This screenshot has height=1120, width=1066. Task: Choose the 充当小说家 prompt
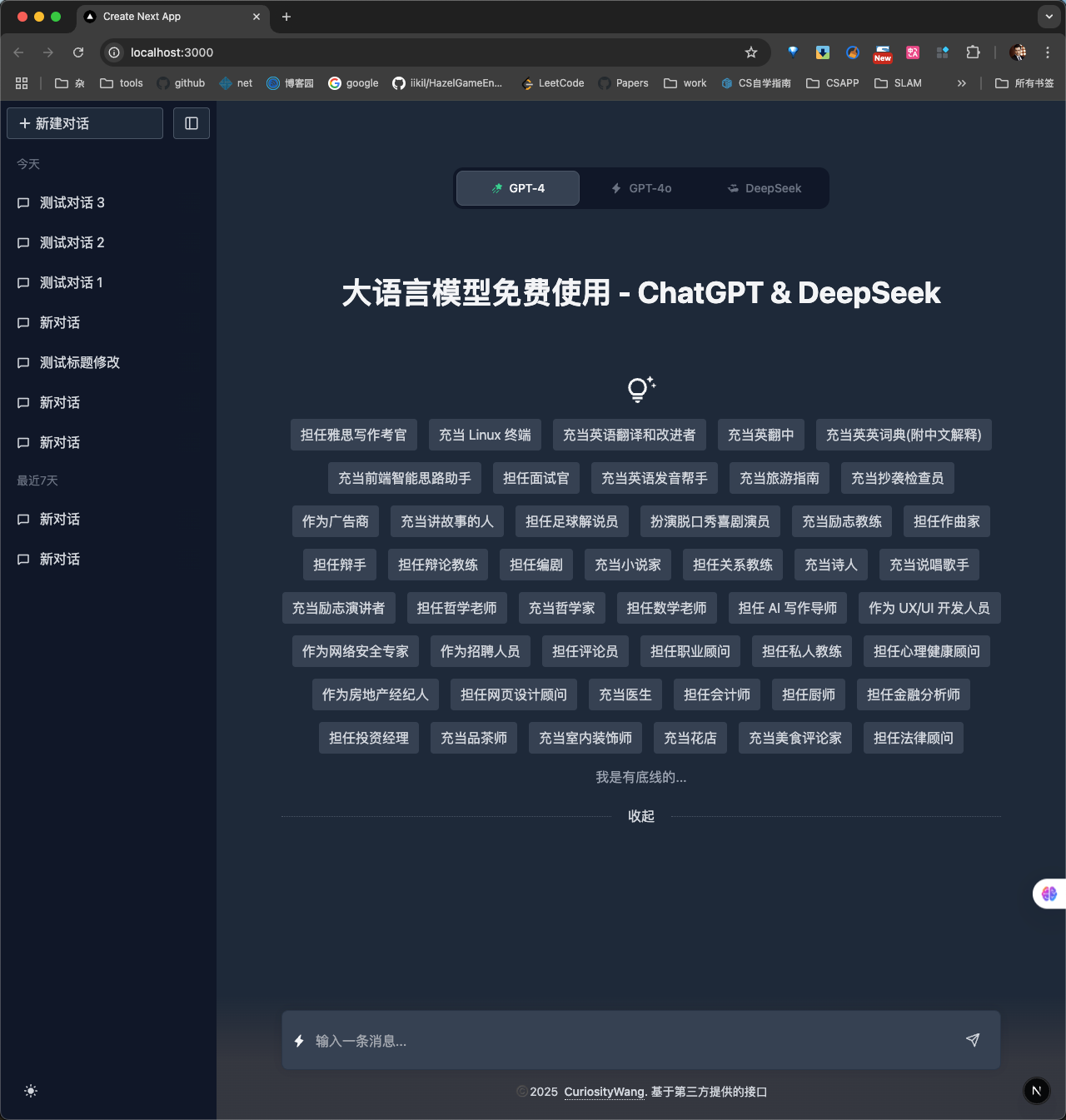[628, 565]
